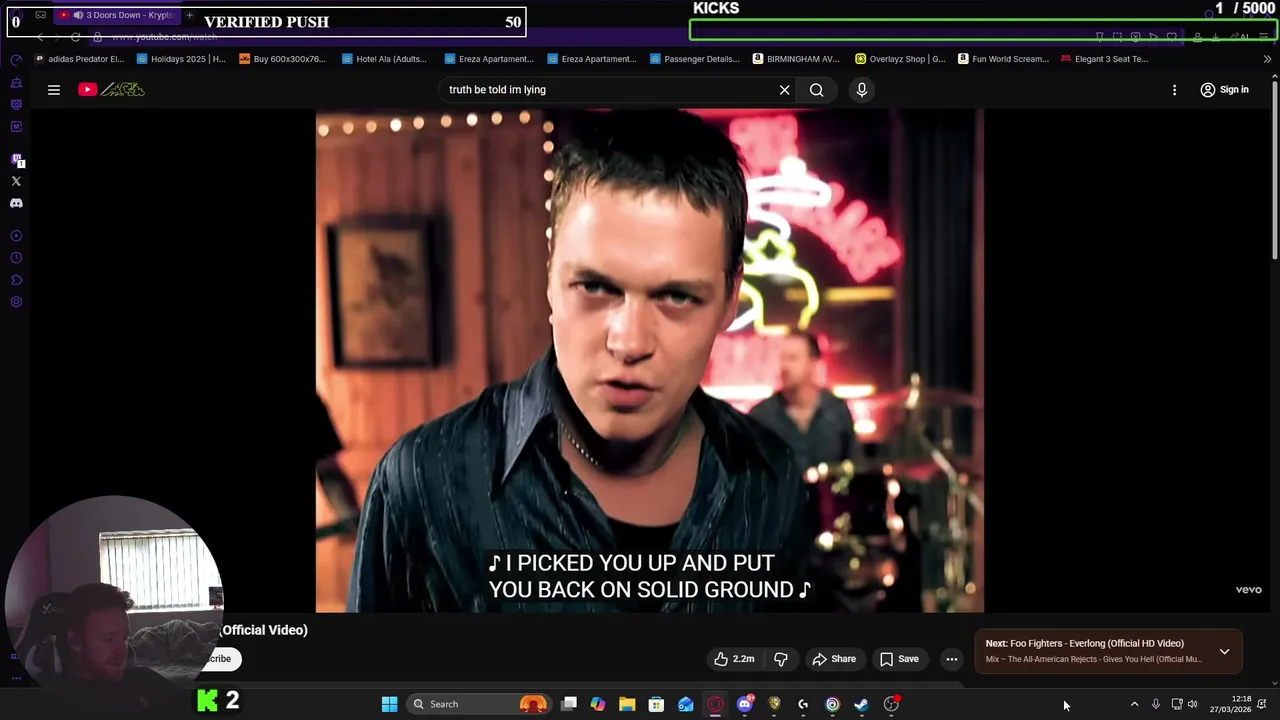Open bookmark 'adidas Predator El...'

[x=79, y=59]
